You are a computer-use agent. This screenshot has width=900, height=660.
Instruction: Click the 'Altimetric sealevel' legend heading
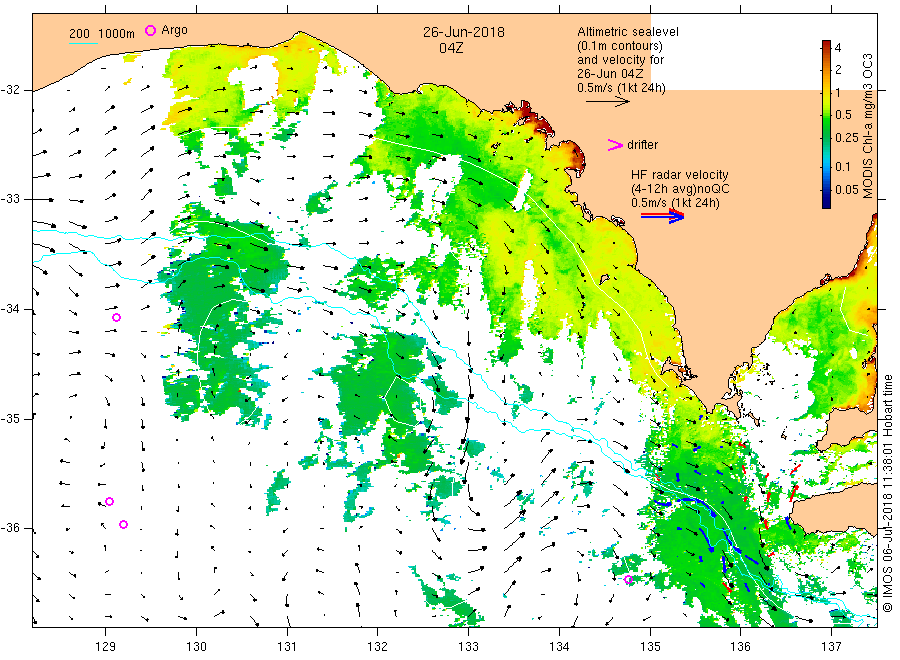pyautogui.click(x=628, y=32)
